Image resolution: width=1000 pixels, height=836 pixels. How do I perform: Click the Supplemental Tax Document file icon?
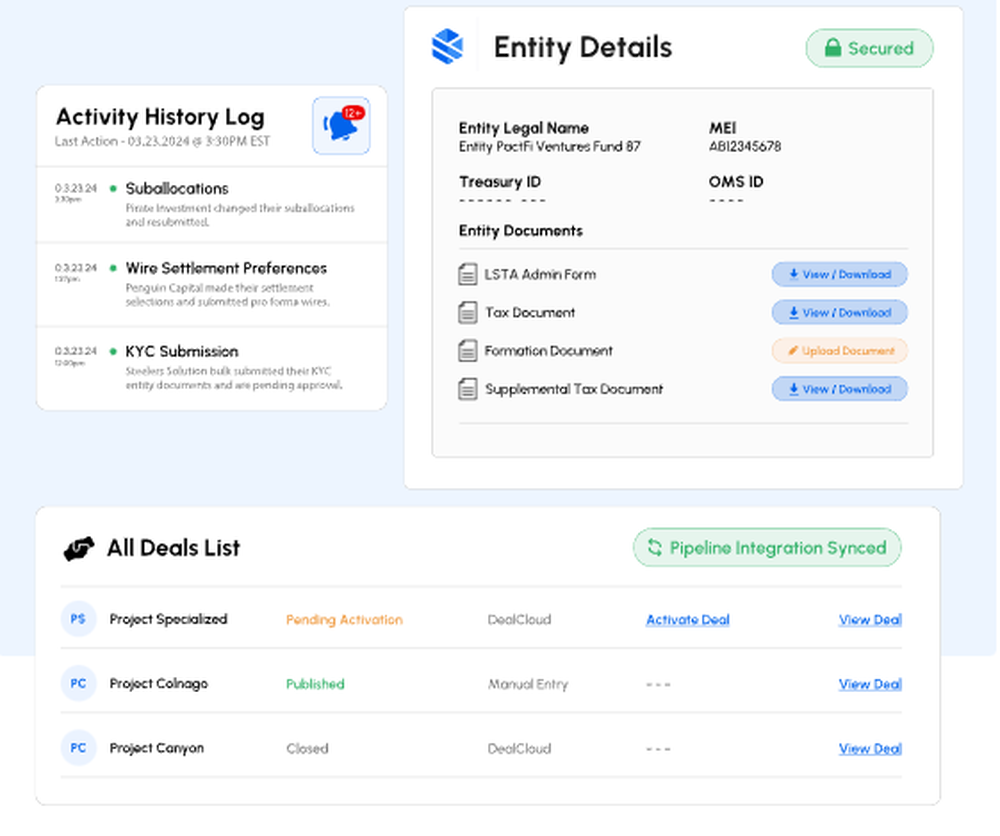coord(467,389)
